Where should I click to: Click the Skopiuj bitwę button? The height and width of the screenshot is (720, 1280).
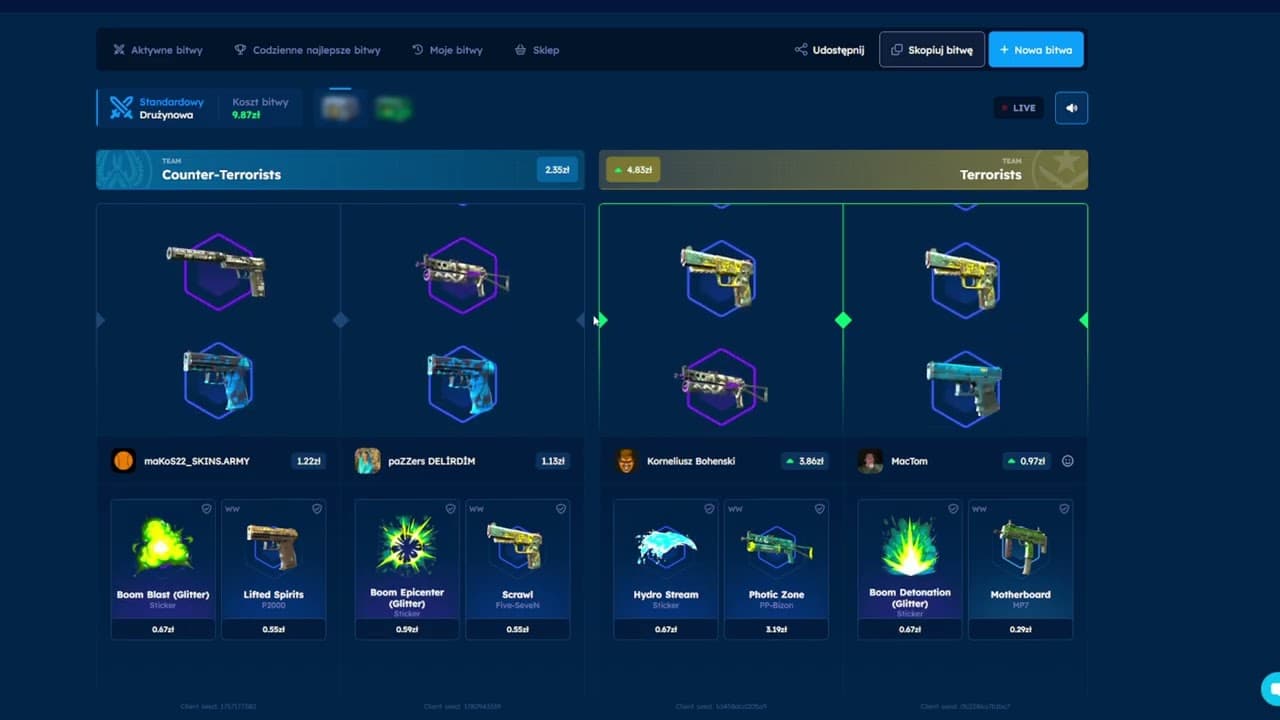tap(932, 50)
